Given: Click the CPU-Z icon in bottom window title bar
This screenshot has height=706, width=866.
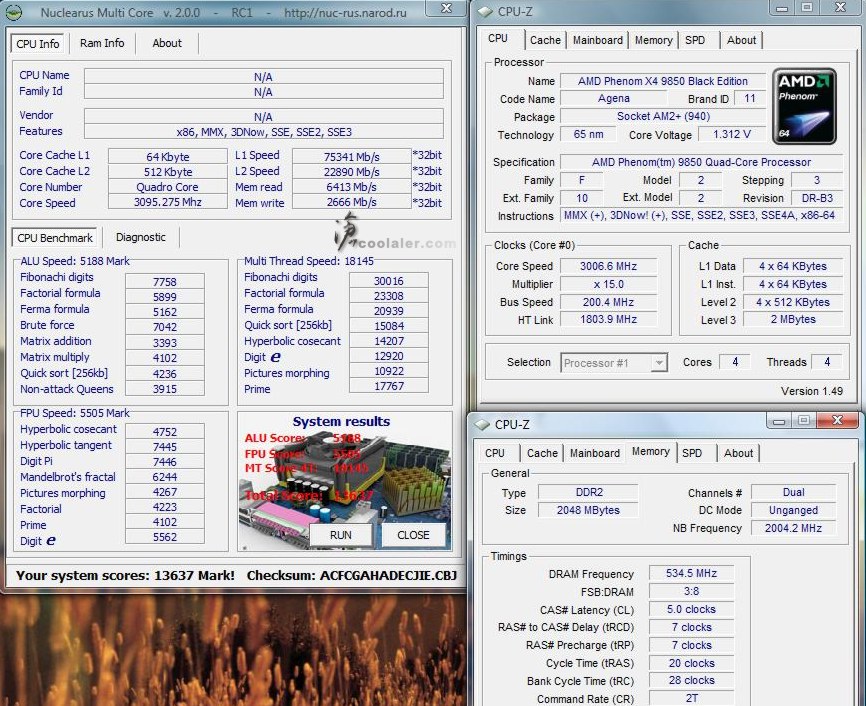Looking at the screenshot, I should 482,424.
